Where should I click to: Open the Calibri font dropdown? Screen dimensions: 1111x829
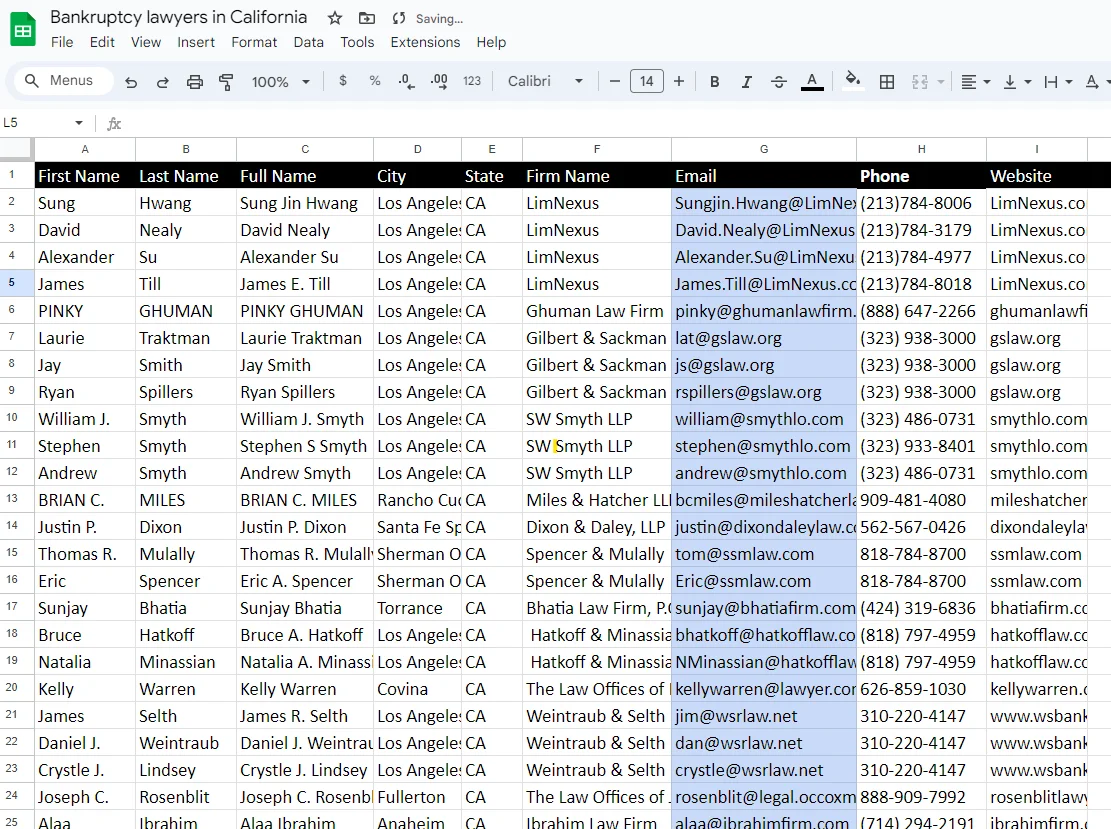(x=546, y=81)
